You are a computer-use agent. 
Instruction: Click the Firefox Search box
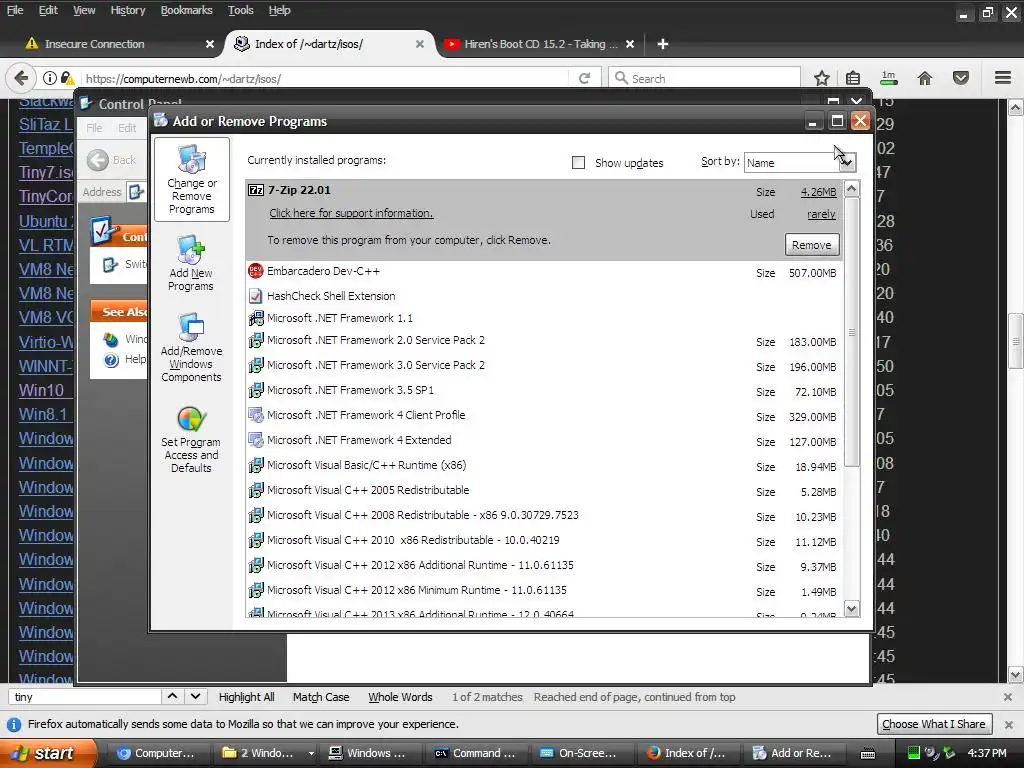[x=704, y=78]
